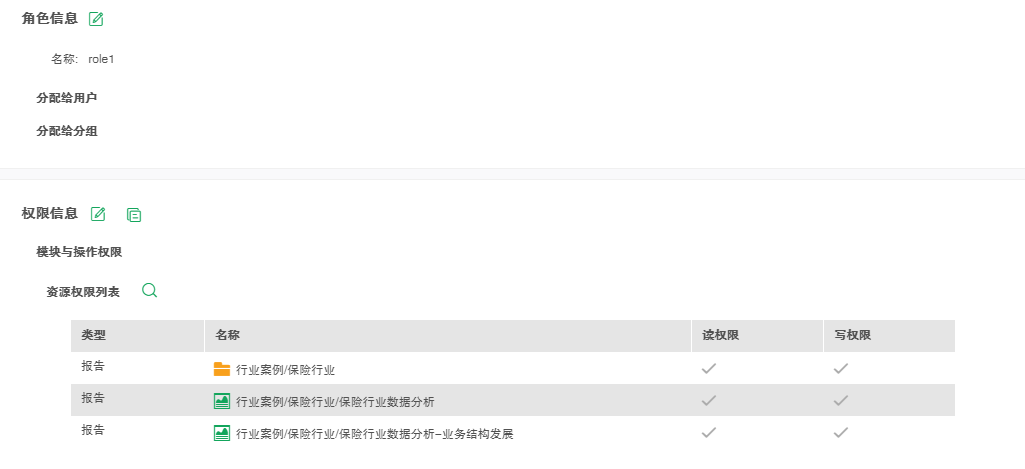Toggle write permission check for 保险行业数据分析

pos(841,401)
